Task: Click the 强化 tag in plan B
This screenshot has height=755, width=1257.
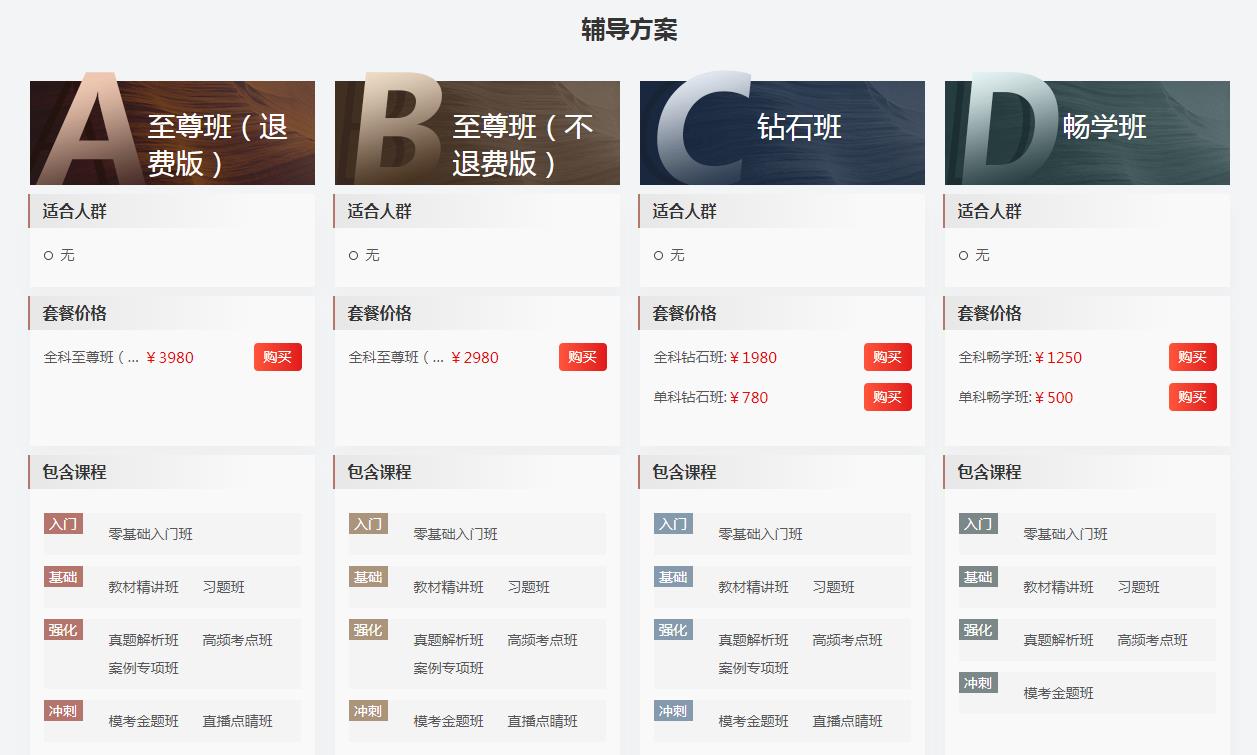Action: 368,630
